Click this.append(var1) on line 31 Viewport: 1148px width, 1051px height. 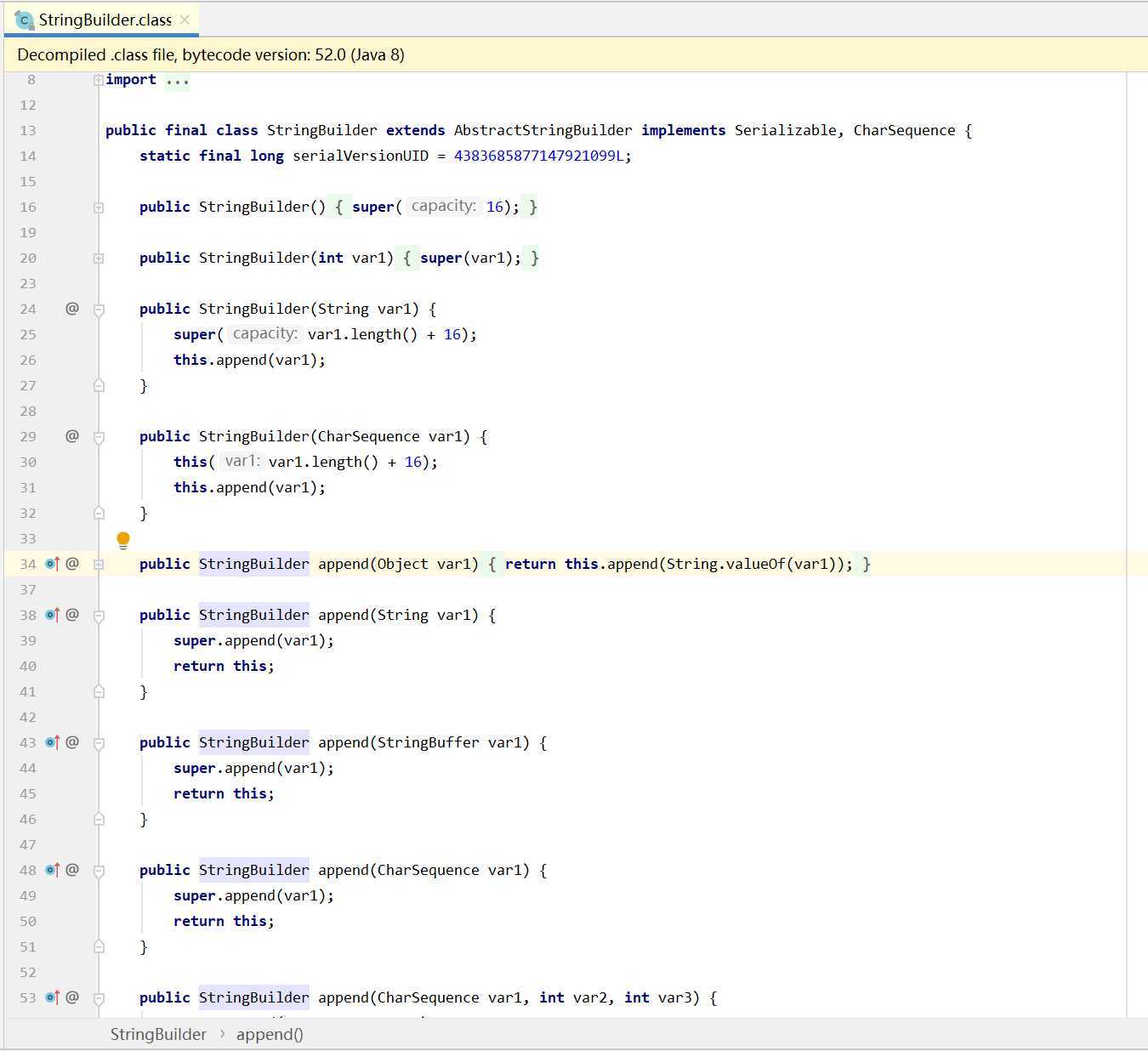coord(246,487)
